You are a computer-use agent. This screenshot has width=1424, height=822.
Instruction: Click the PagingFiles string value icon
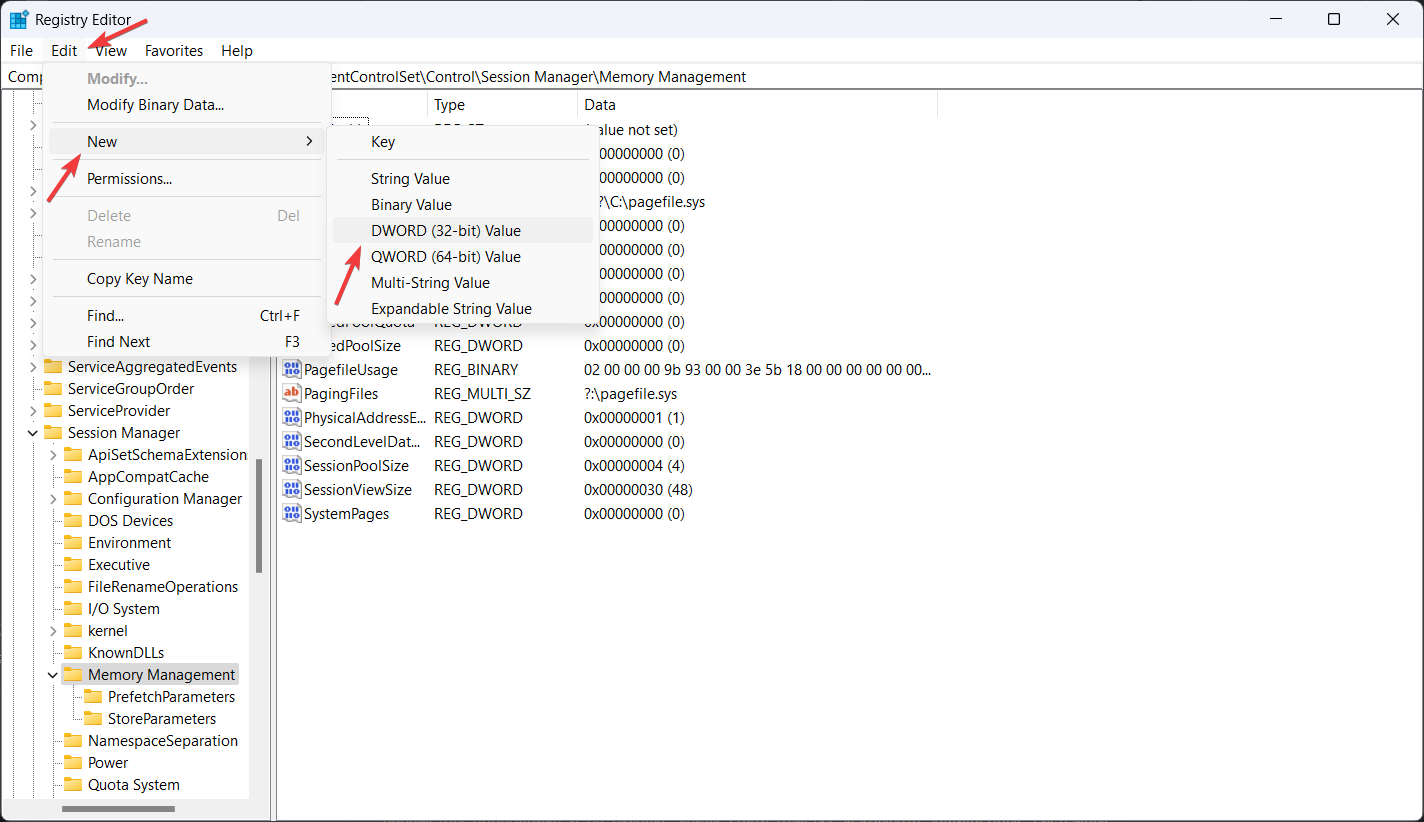[x=291, y=394]
